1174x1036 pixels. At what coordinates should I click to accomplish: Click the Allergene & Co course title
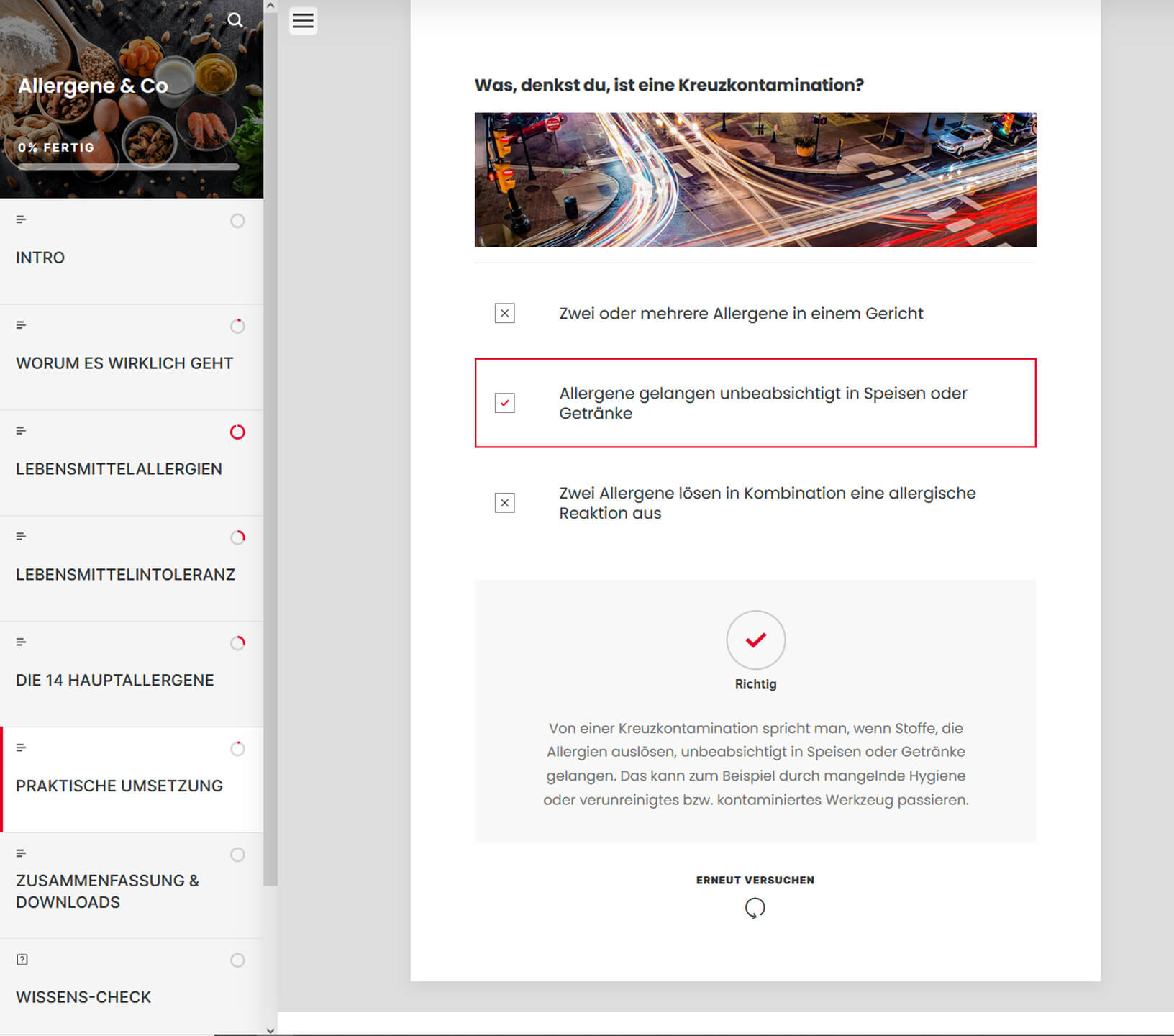tap(93, 86)
